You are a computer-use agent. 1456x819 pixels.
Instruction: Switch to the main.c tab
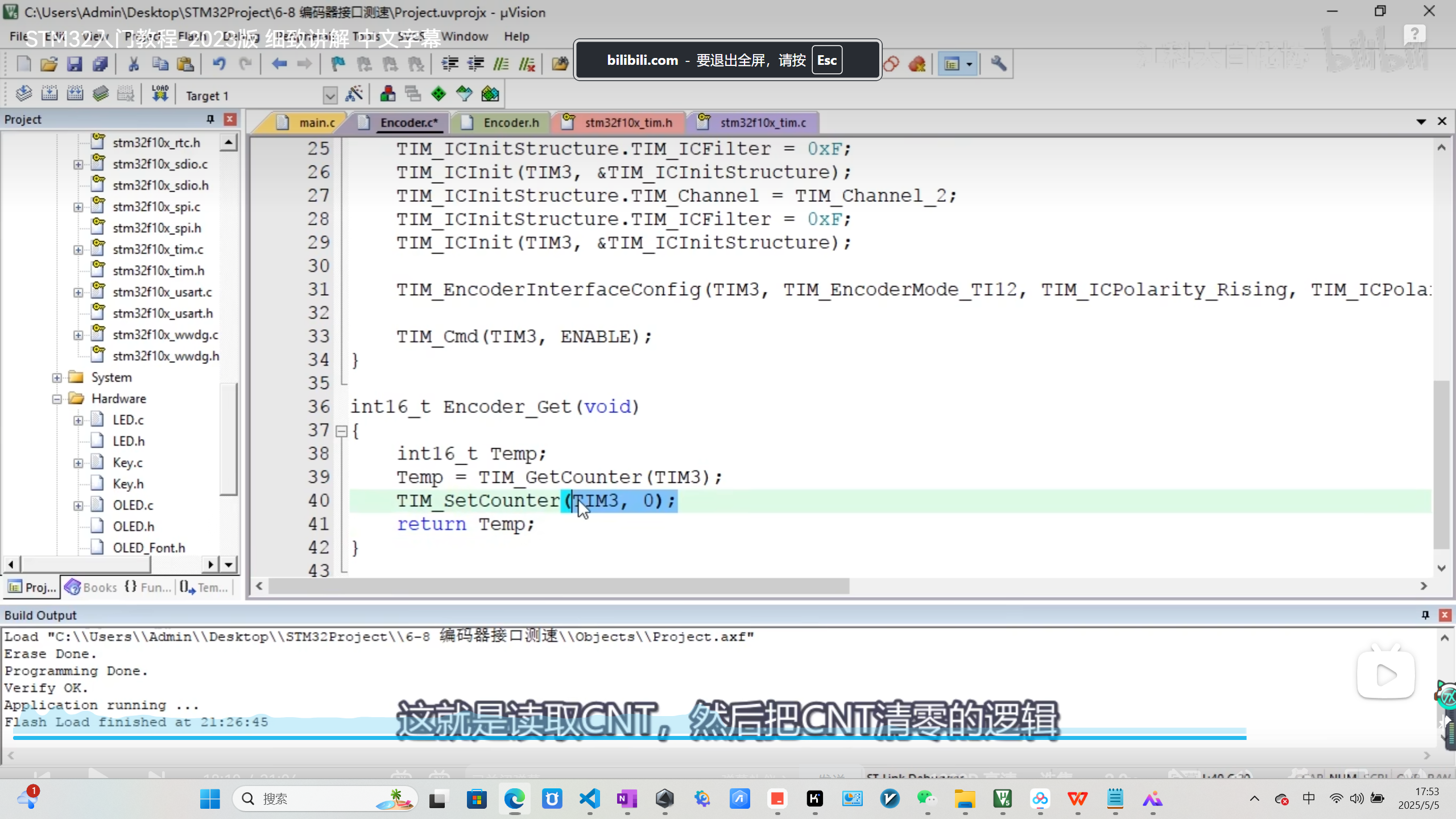(316, 122)
